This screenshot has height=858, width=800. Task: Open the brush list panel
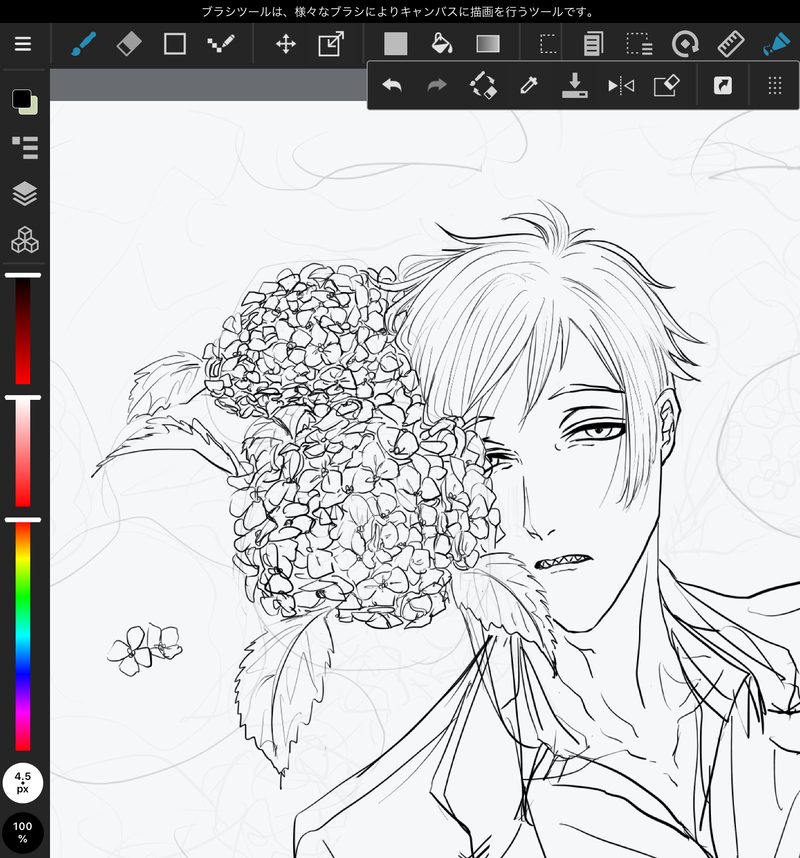pyautogui.click(x=25, y=148)
